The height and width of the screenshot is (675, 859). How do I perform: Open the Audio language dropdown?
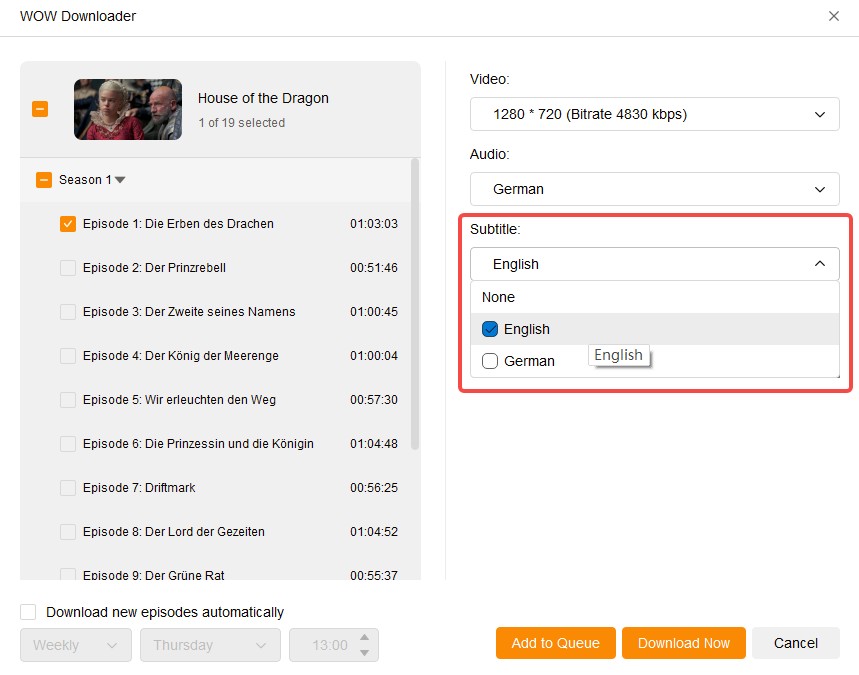tap(654, 189)
